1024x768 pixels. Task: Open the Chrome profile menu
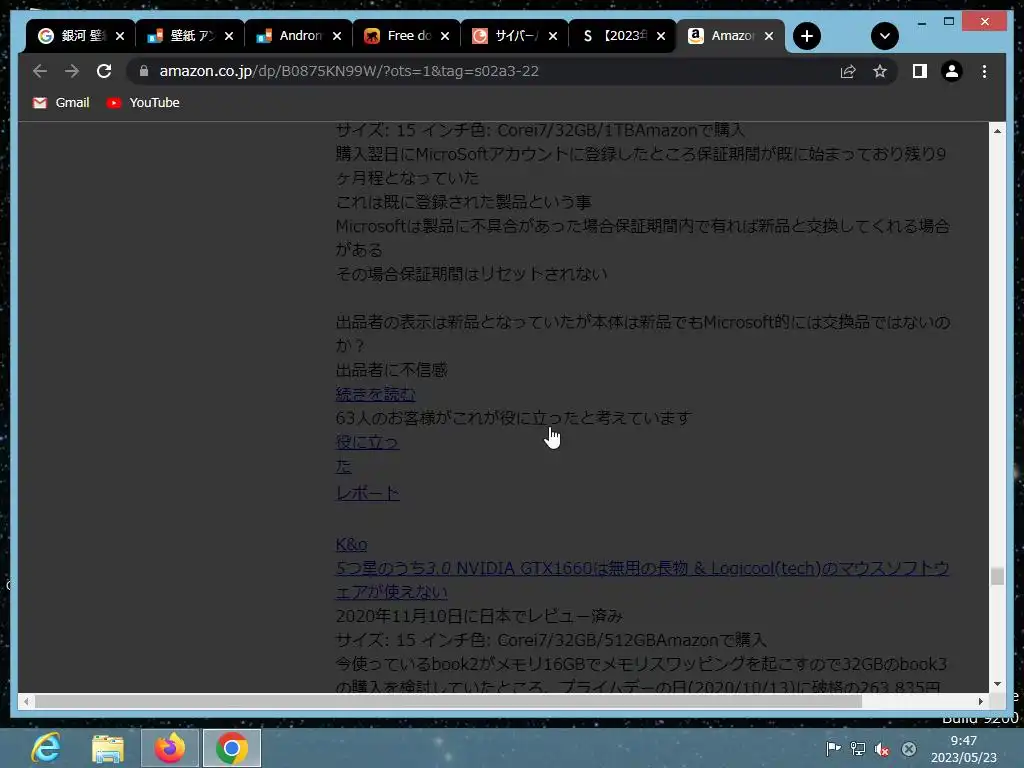(952, 71)
